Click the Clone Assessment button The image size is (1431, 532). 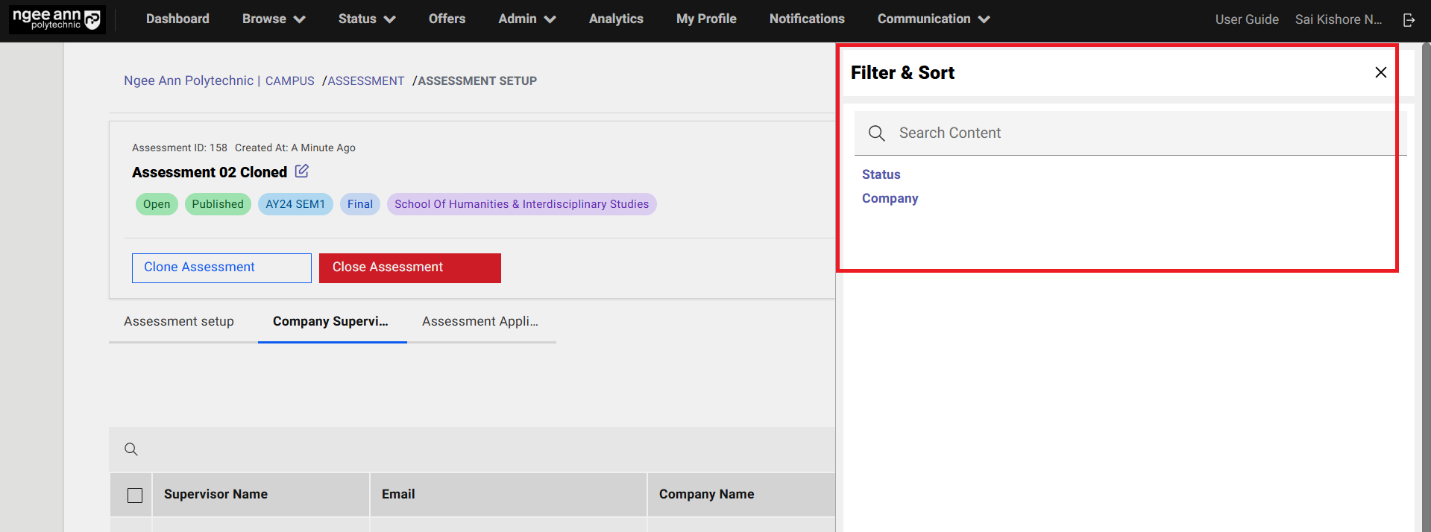(221, 268)
